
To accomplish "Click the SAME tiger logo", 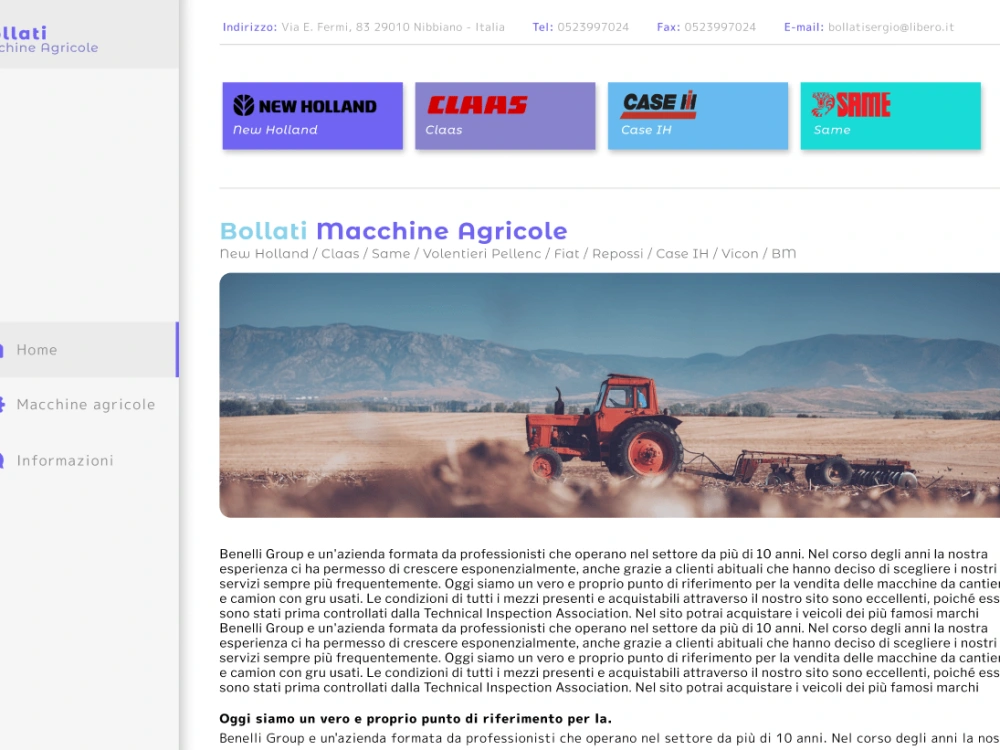I will [851, 105].
